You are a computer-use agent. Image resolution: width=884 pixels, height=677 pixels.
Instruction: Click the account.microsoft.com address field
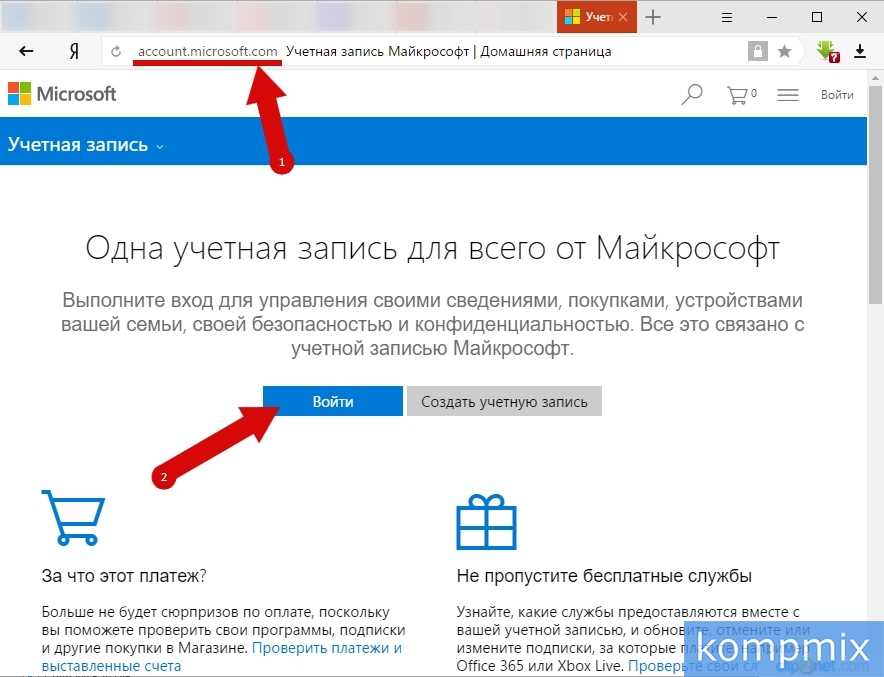point(207,51)
